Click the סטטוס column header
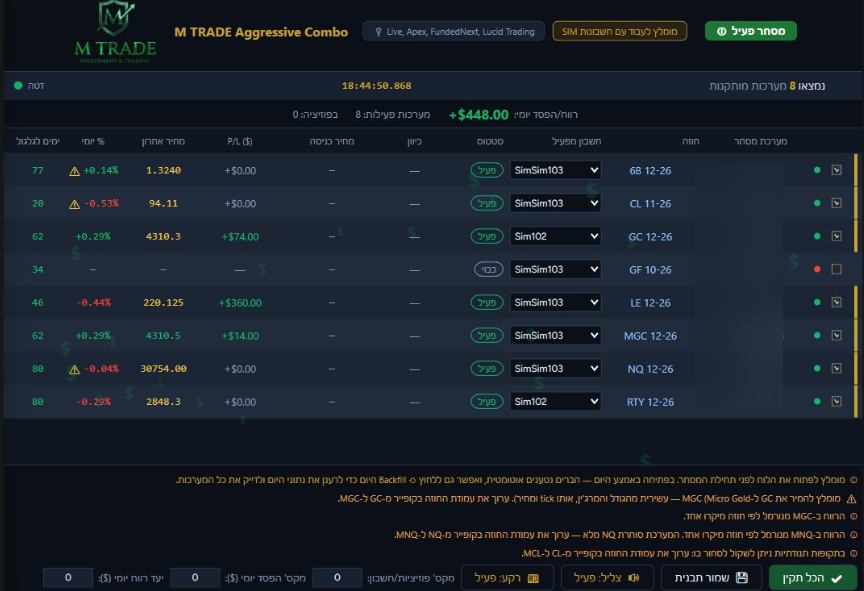Image resolution: width=864 pixels, height=591 pixels. (x=490, y=142)
